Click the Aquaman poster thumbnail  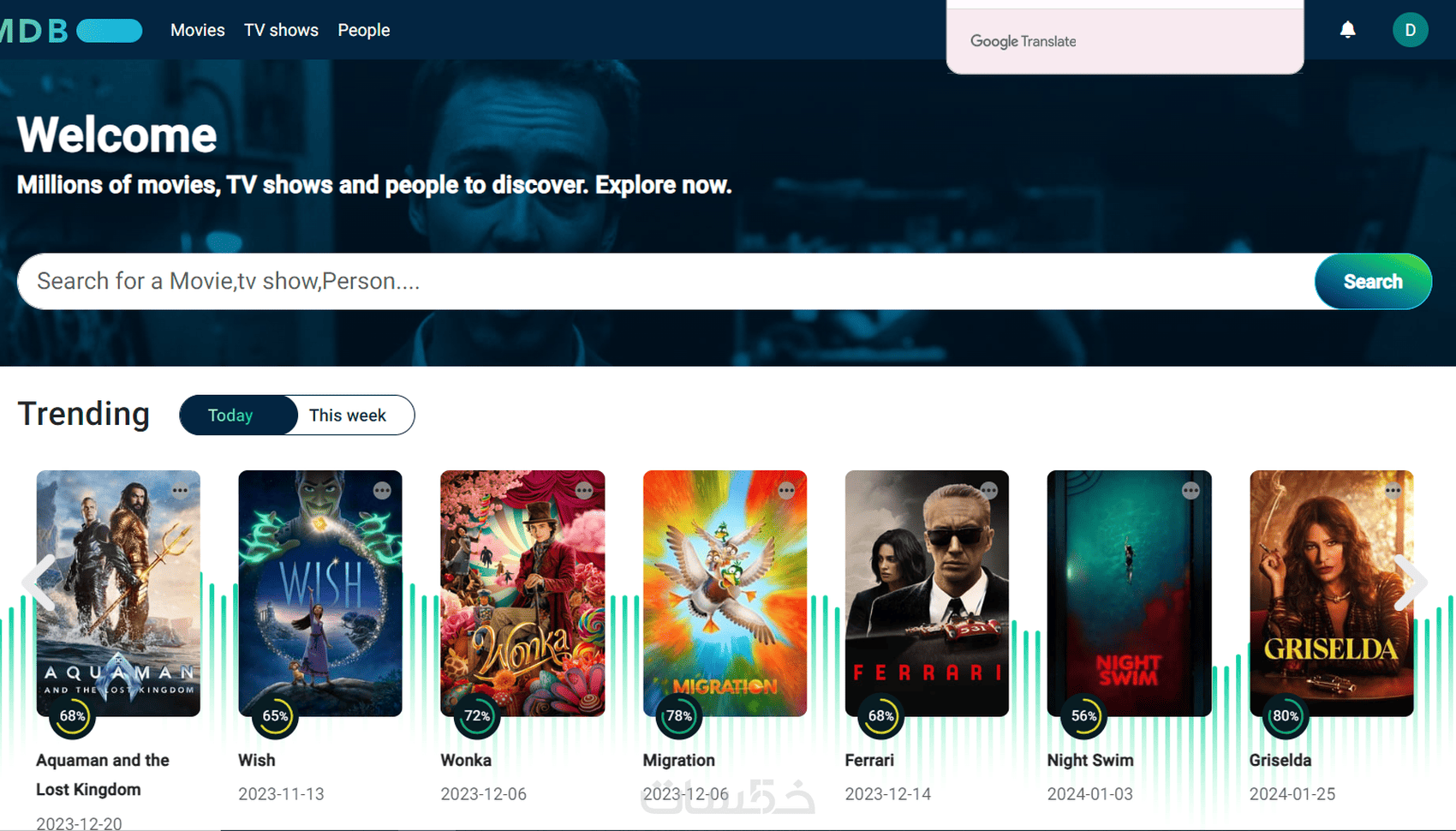(x=118, y=593)
